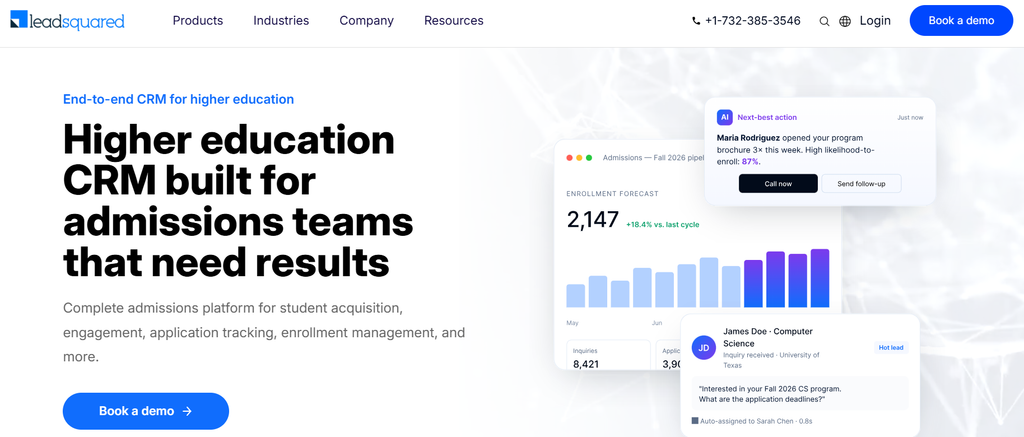The image size is (1024, 437).
Task: Click '+18.4% vs. last cycle' text
Action: pyautogui.click(x=662, y=225)
